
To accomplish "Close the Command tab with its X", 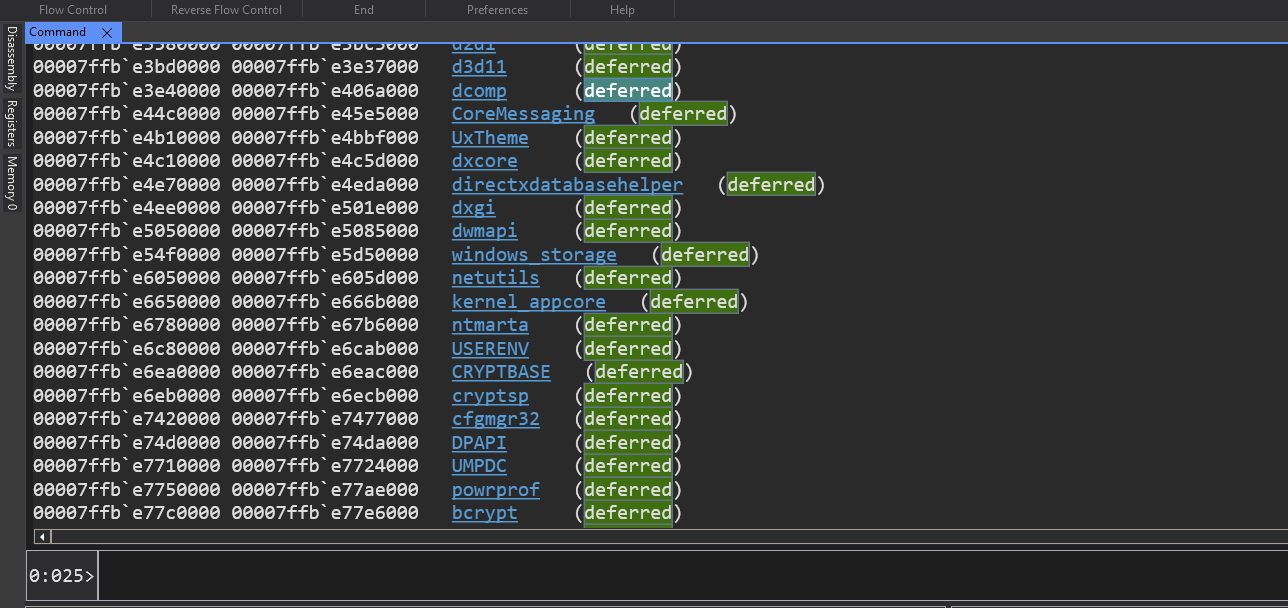I will [107, 33].
